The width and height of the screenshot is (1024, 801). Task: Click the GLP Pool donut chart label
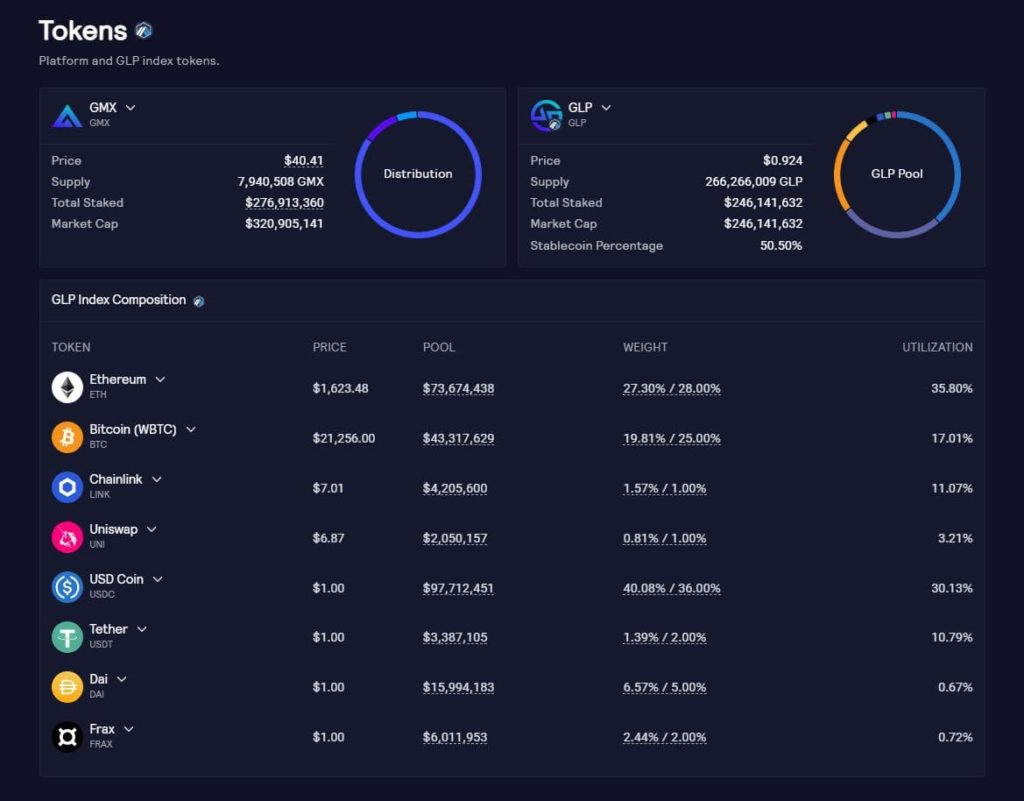(x=897, y=174)
